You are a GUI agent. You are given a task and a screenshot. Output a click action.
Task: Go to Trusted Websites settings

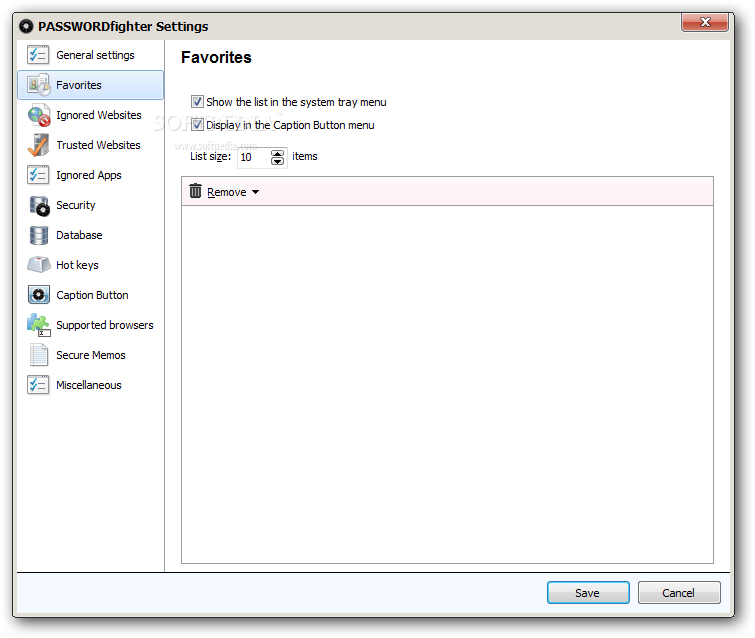click(98, 145)
